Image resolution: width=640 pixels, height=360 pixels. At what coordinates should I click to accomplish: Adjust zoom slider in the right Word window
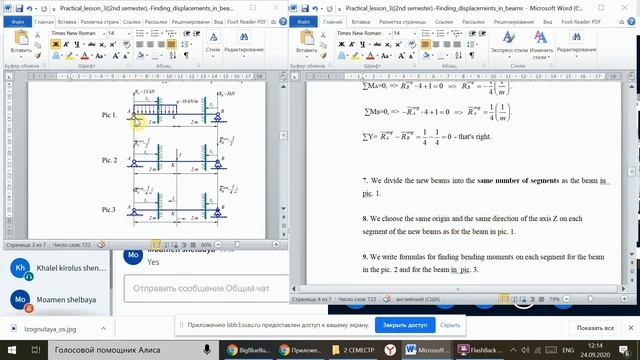[x=590, y=299]
